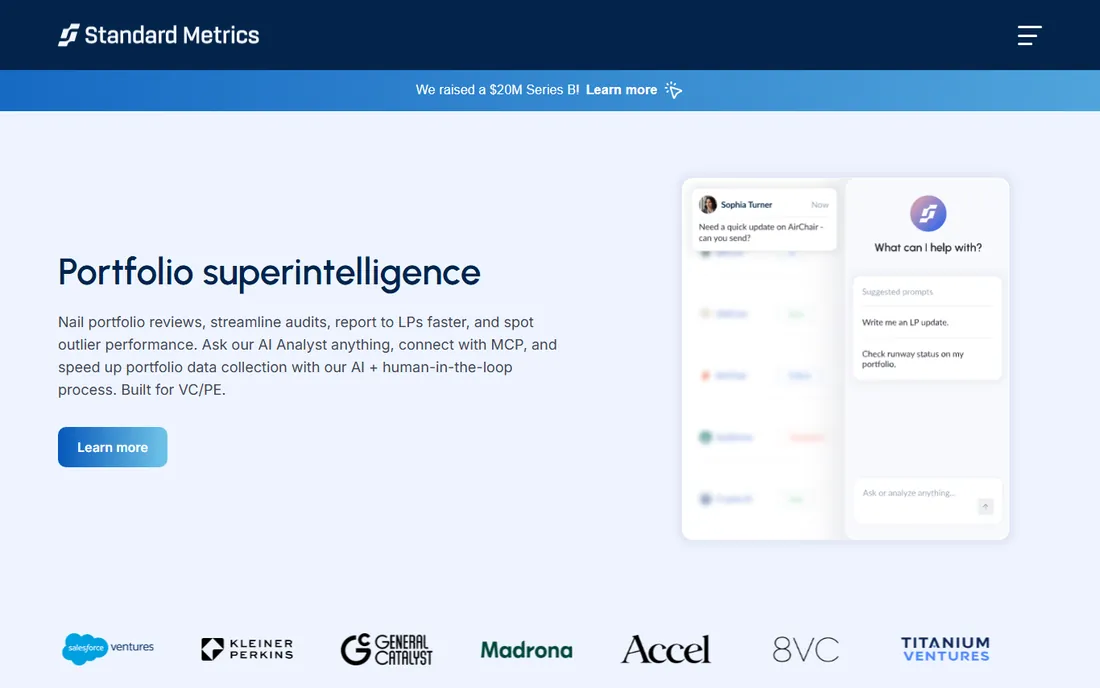Click Sophia Turner's avatar in notification

click(708, 204)
